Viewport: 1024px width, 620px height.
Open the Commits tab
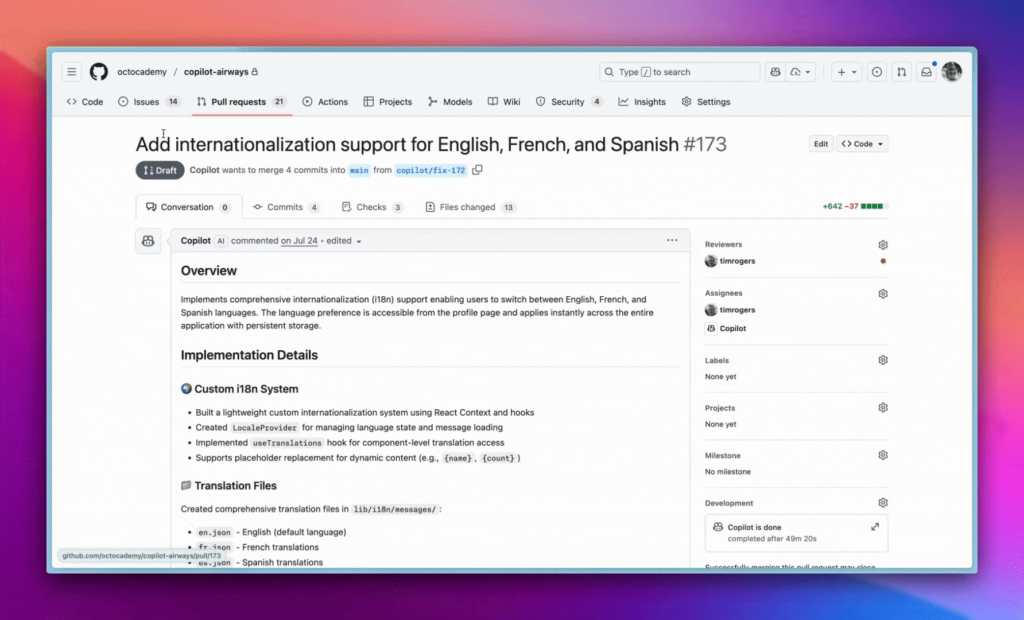(286, 207)
